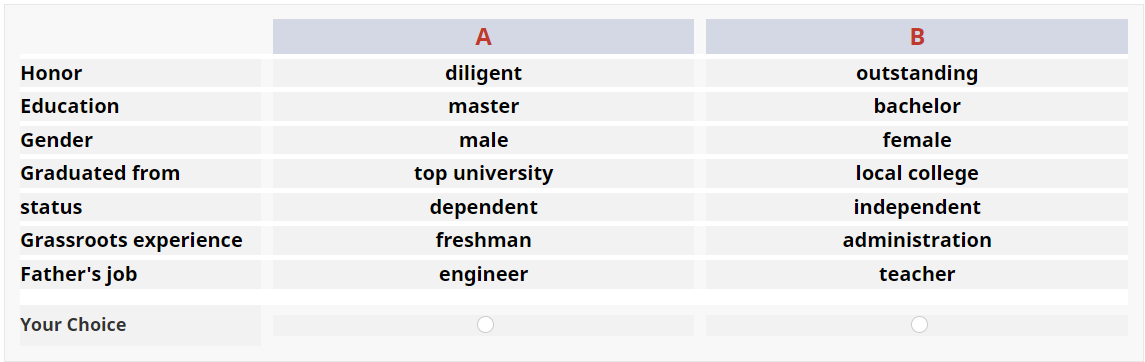Screen dimensions: 1145x362
Task: Click the Education row label
Action: coord(69,107)
